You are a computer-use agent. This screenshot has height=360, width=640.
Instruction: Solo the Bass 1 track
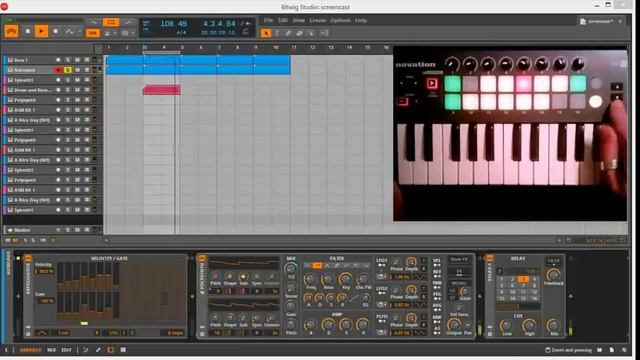68,60
